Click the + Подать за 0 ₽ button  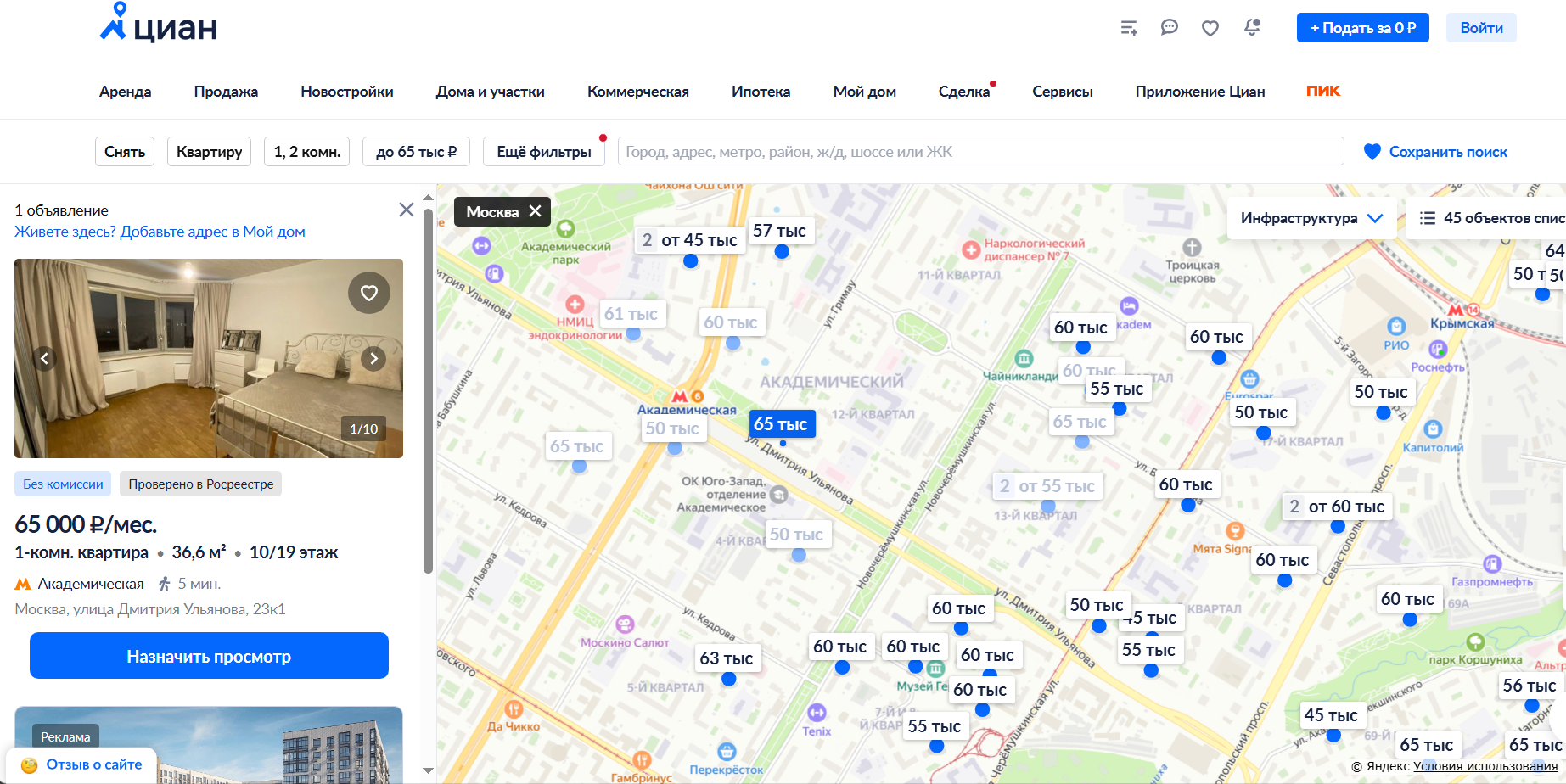tap(1363, 28)
